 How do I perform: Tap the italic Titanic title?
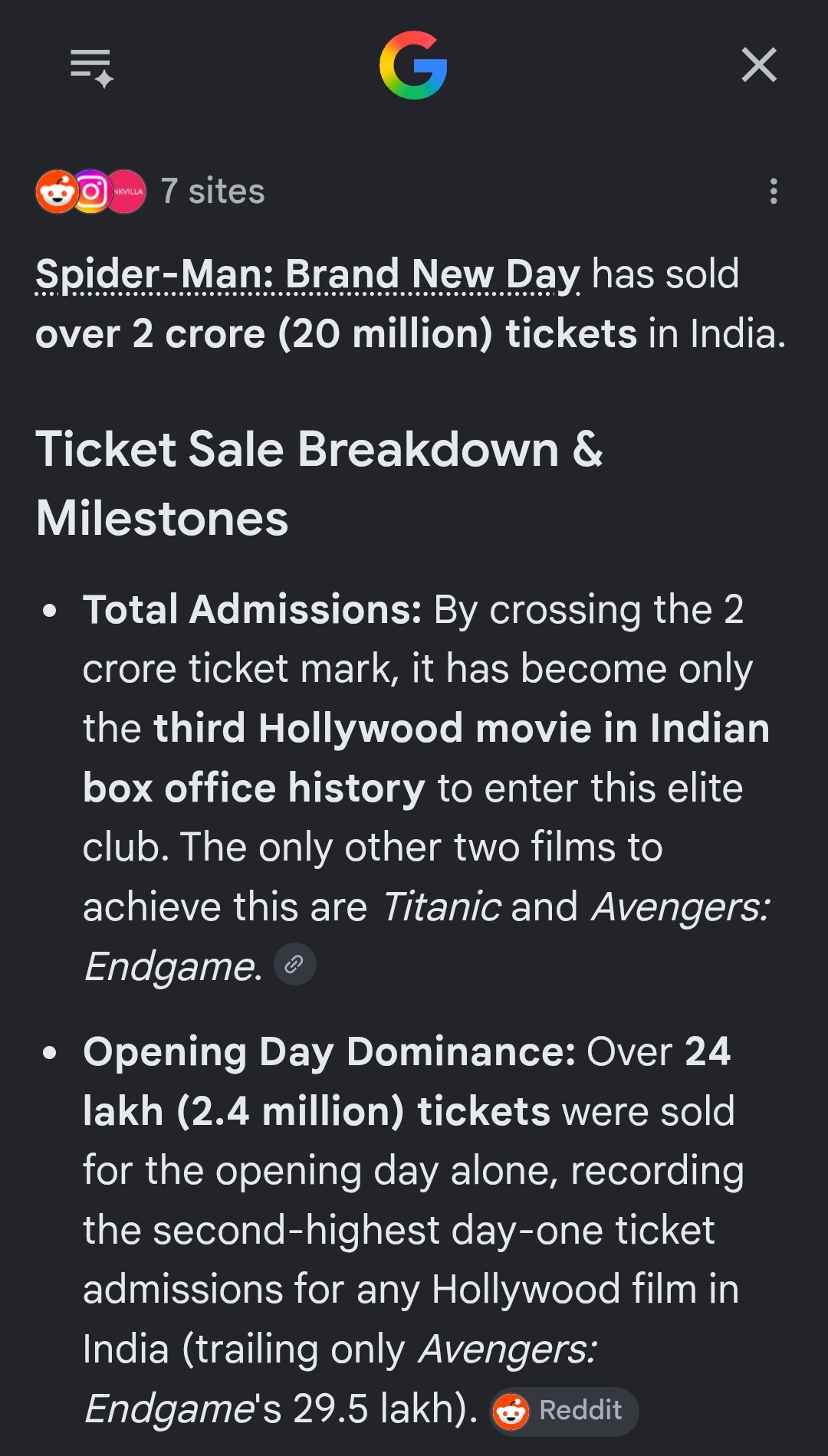pos(441,907)
